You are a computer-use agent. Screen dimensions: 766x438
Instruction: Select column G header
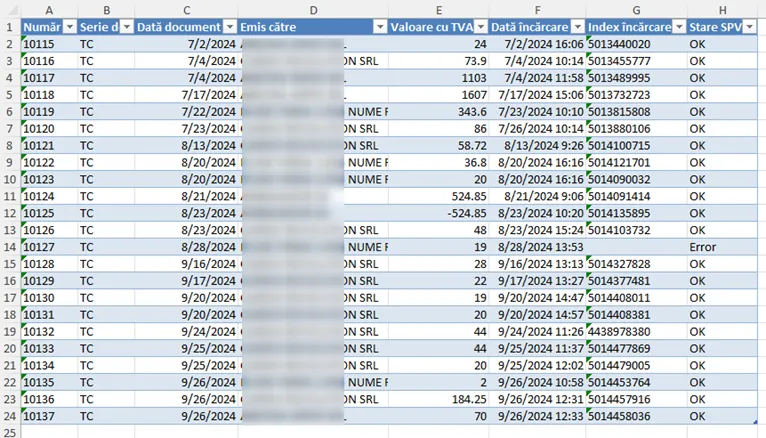click(636, 10)
